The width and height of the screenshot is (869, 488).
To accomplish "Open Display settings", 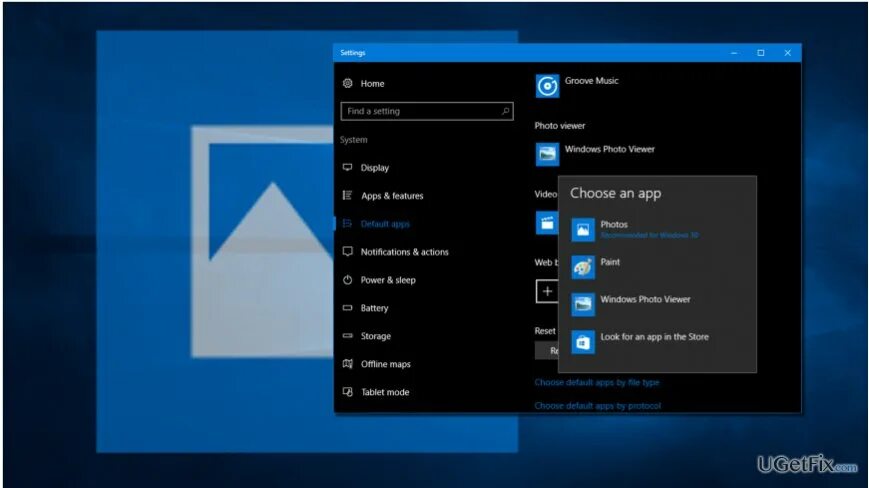I will tap(375, 168).
